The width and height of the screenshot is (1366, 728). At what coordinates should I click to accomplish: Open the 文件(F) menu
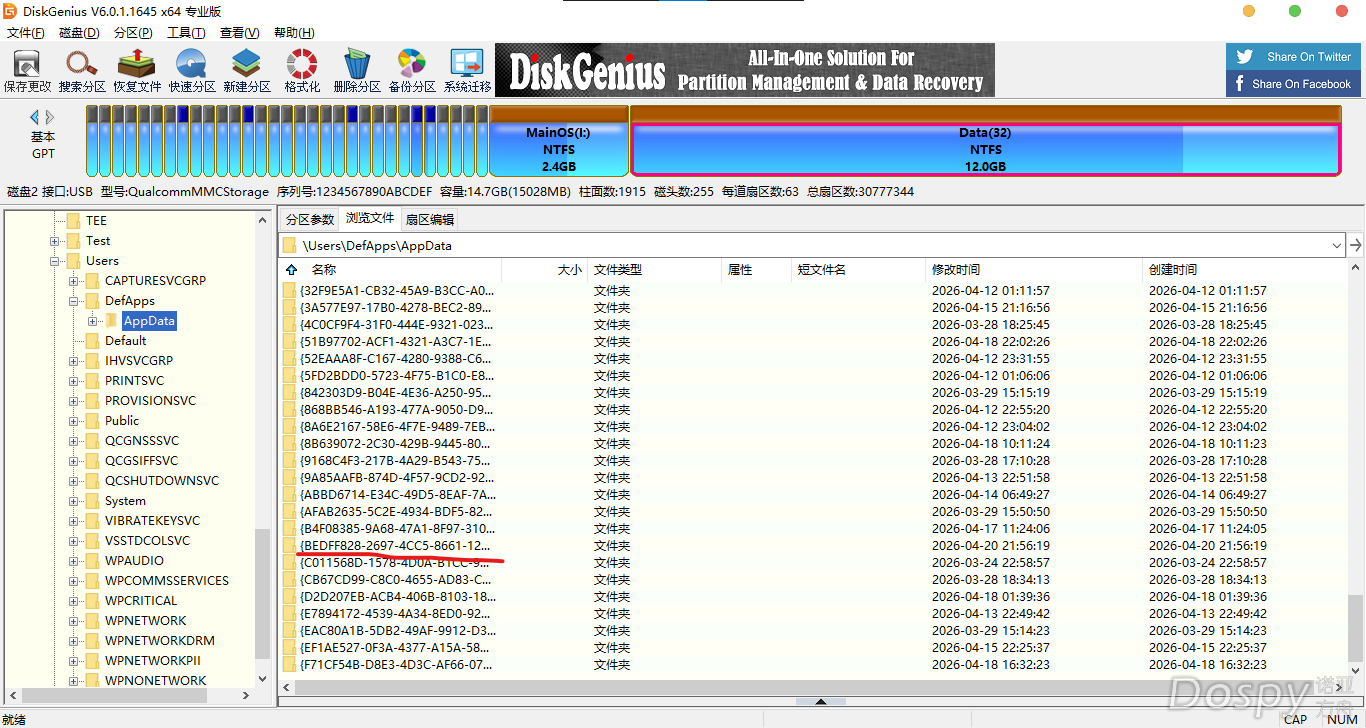[x=26, y=33]
